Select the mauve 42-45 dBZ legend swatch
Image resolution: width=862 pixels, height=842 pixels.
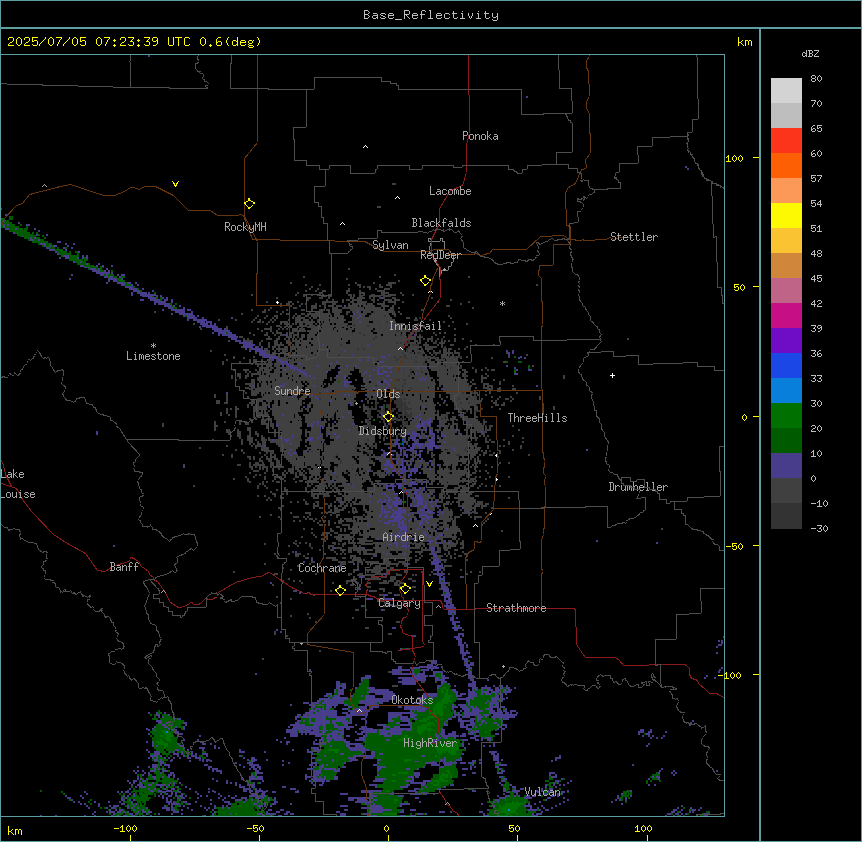point(786,291)
